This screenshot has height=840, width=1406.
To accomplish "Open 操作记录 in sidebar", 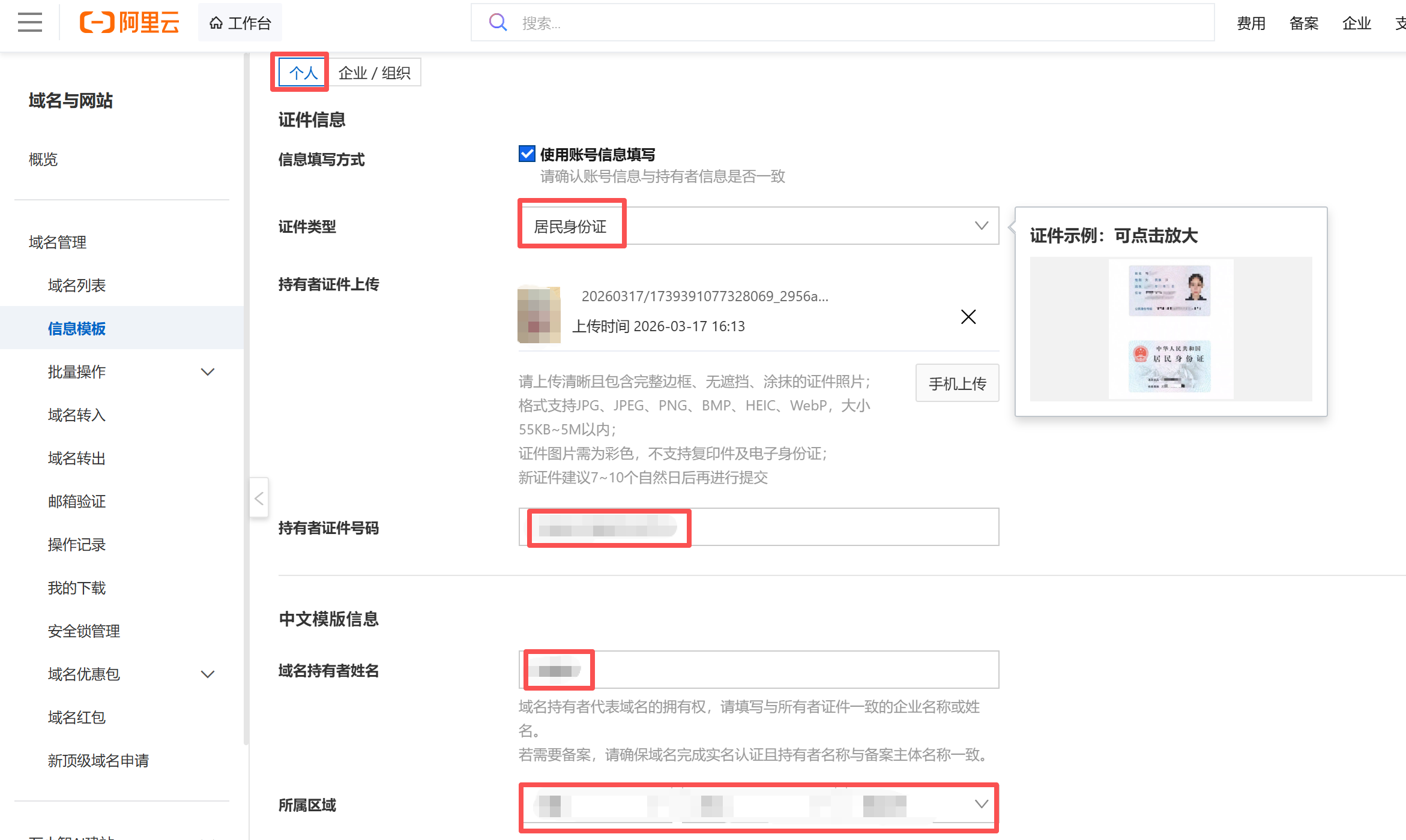I will pyautogui.click(x=77, y=545).
